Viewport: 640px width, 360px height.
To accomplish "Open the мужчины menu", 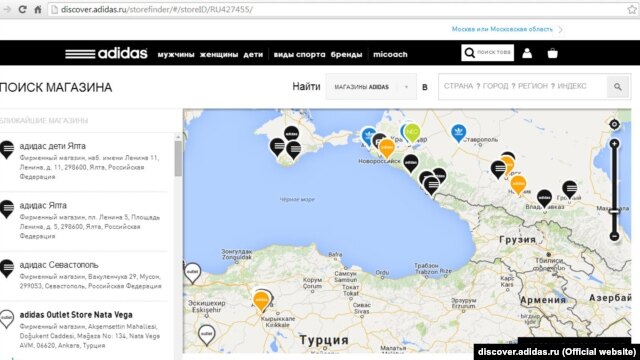I will tap(176, 54).
